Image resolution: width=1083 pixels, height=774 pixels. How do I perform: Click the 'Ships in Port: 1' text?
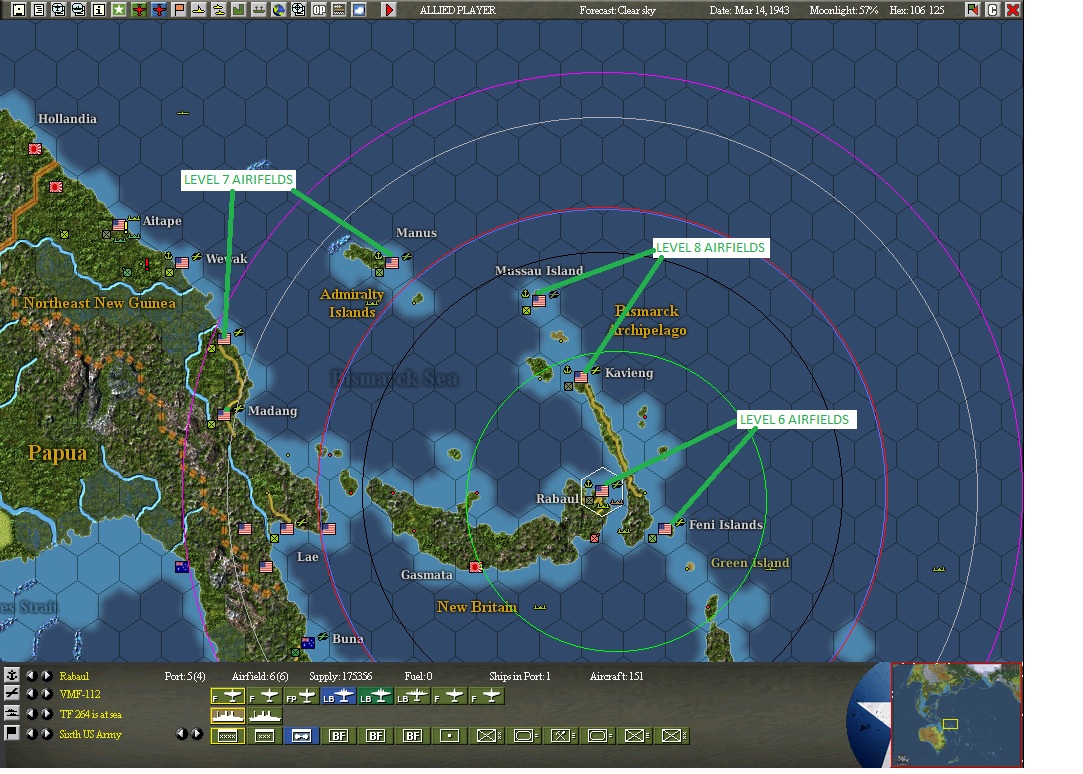coord(519,676)
